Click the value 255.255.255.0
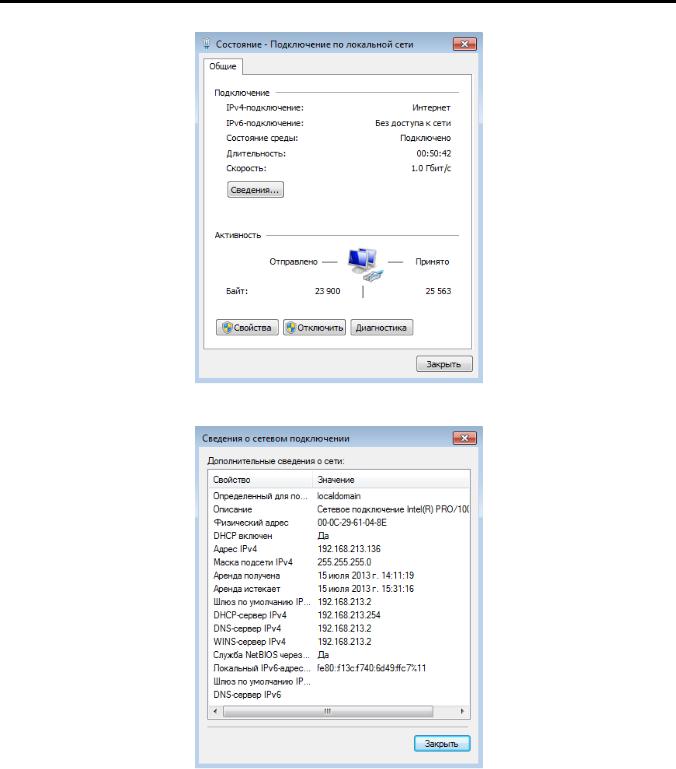 [344, 562]
